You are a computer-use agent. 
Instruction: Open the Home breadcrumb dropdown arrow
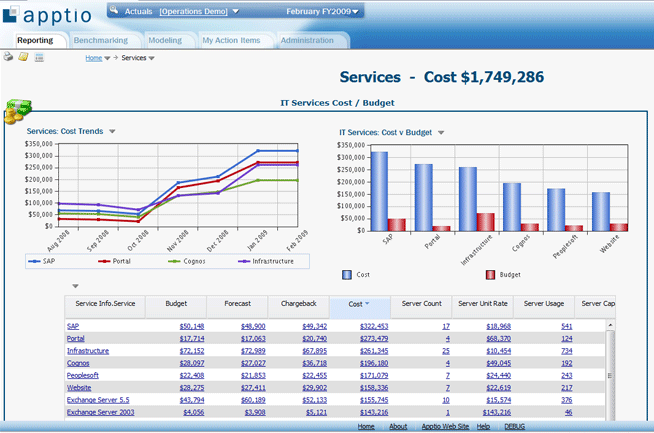[x=107, y=58]
